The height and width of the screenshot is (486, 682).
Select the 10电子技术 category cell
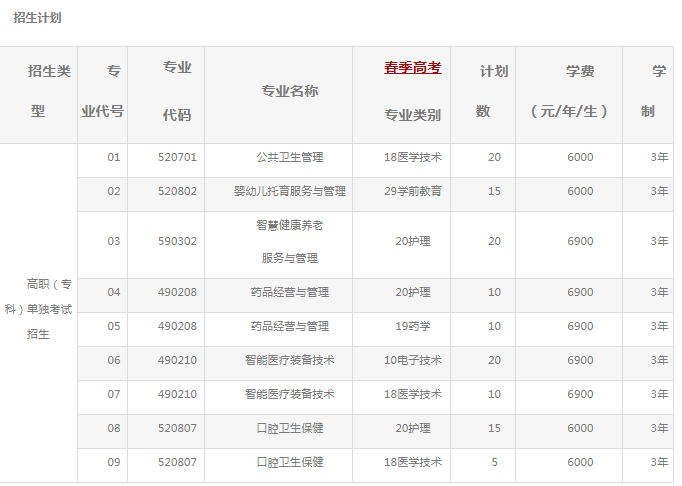(412, 360)
